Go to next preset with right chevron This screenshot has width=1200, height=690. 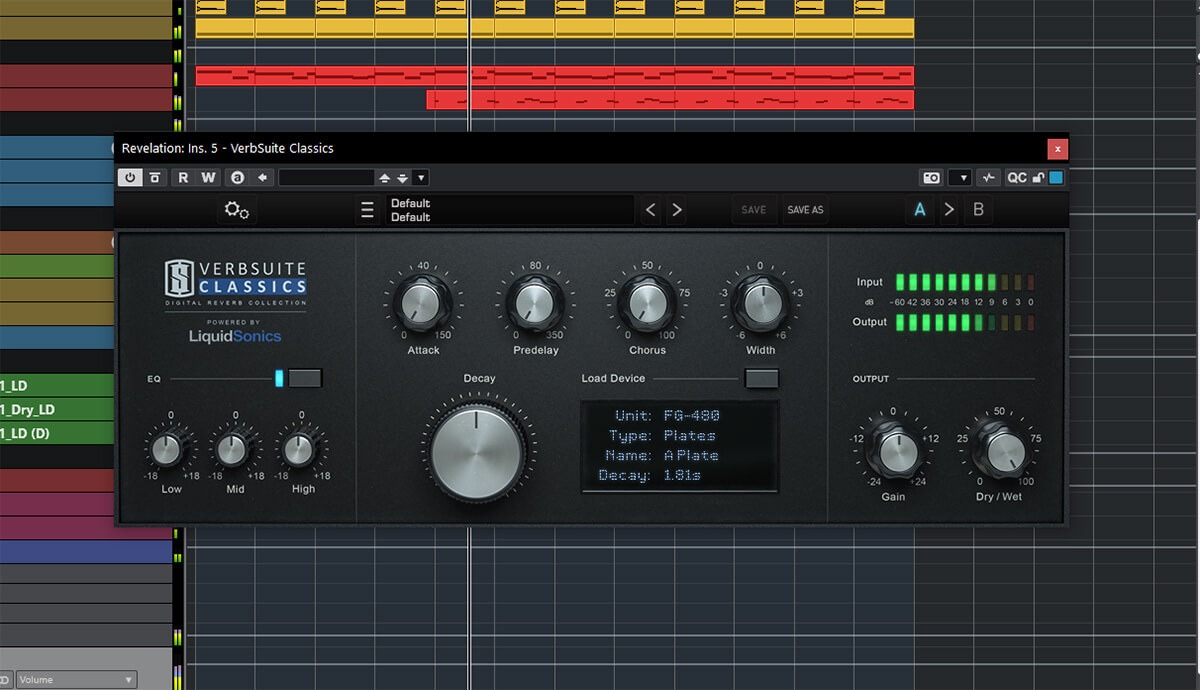pos(677,210)
